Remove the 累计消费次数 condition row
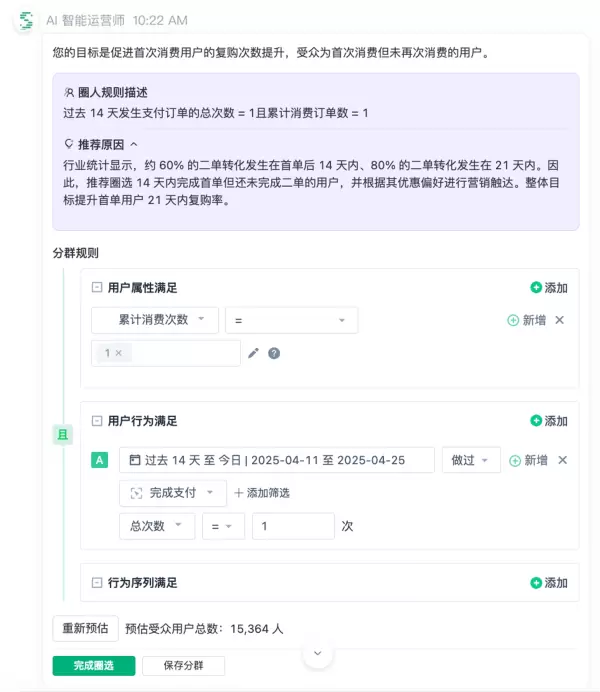The width and height of the screenshot is (600, 692). click(560, 320)
